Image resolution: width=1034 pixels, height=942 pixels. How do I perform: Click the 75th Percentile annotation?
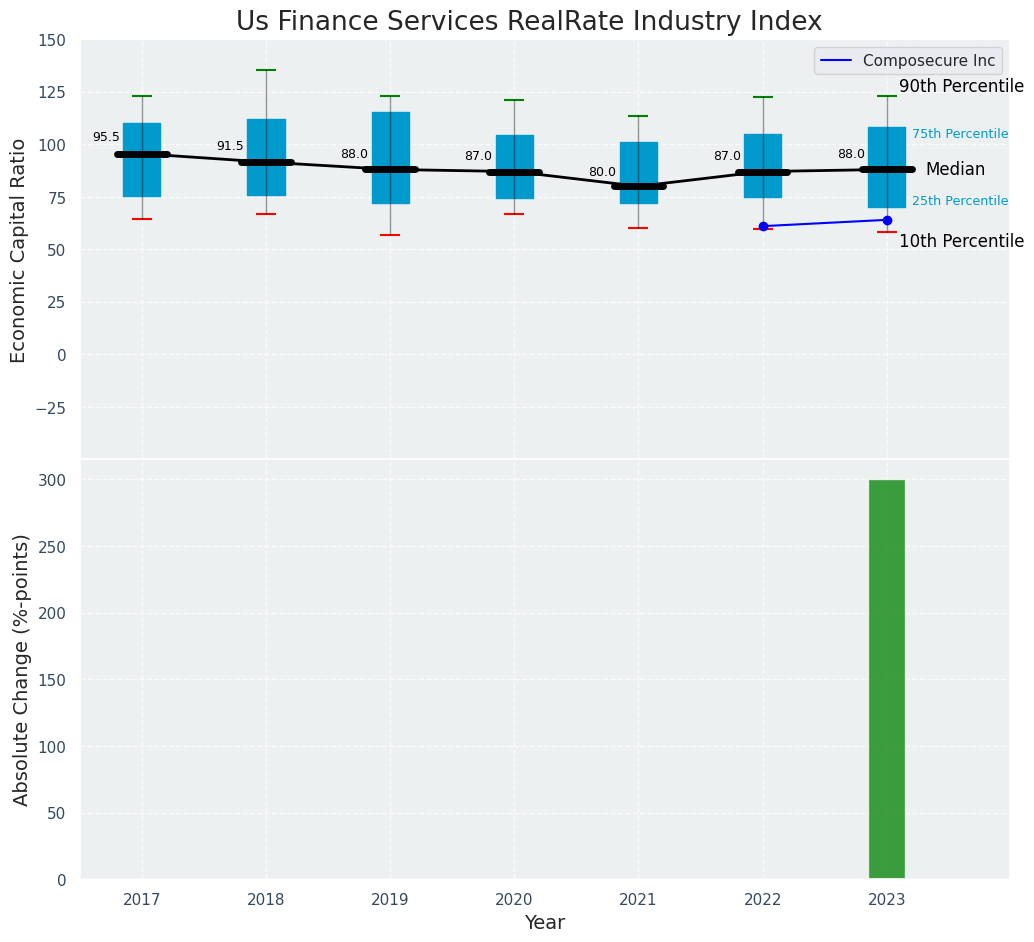(959, 134)
